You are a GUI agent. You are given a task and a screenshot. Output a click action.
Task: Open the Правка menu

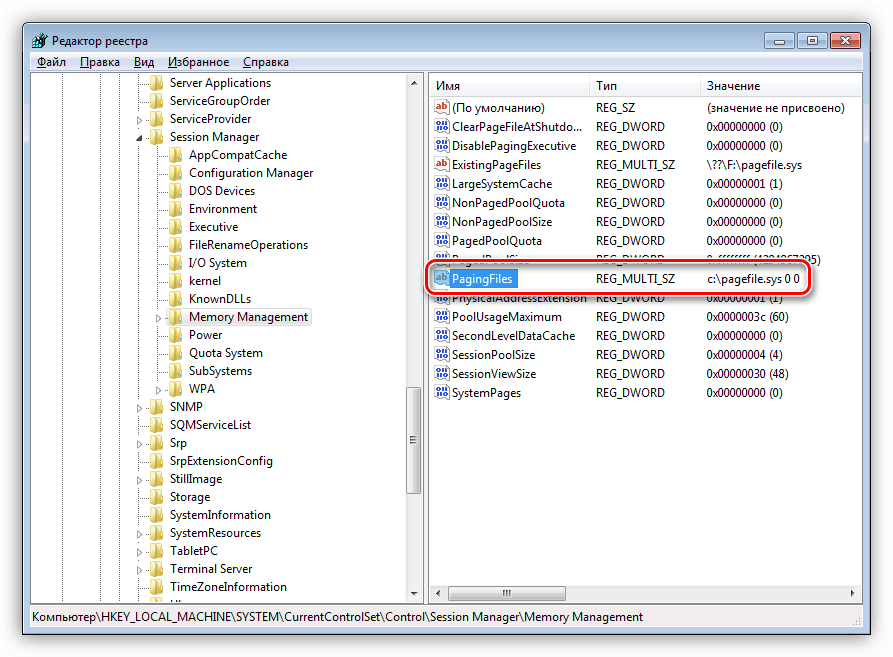[100, 61]
